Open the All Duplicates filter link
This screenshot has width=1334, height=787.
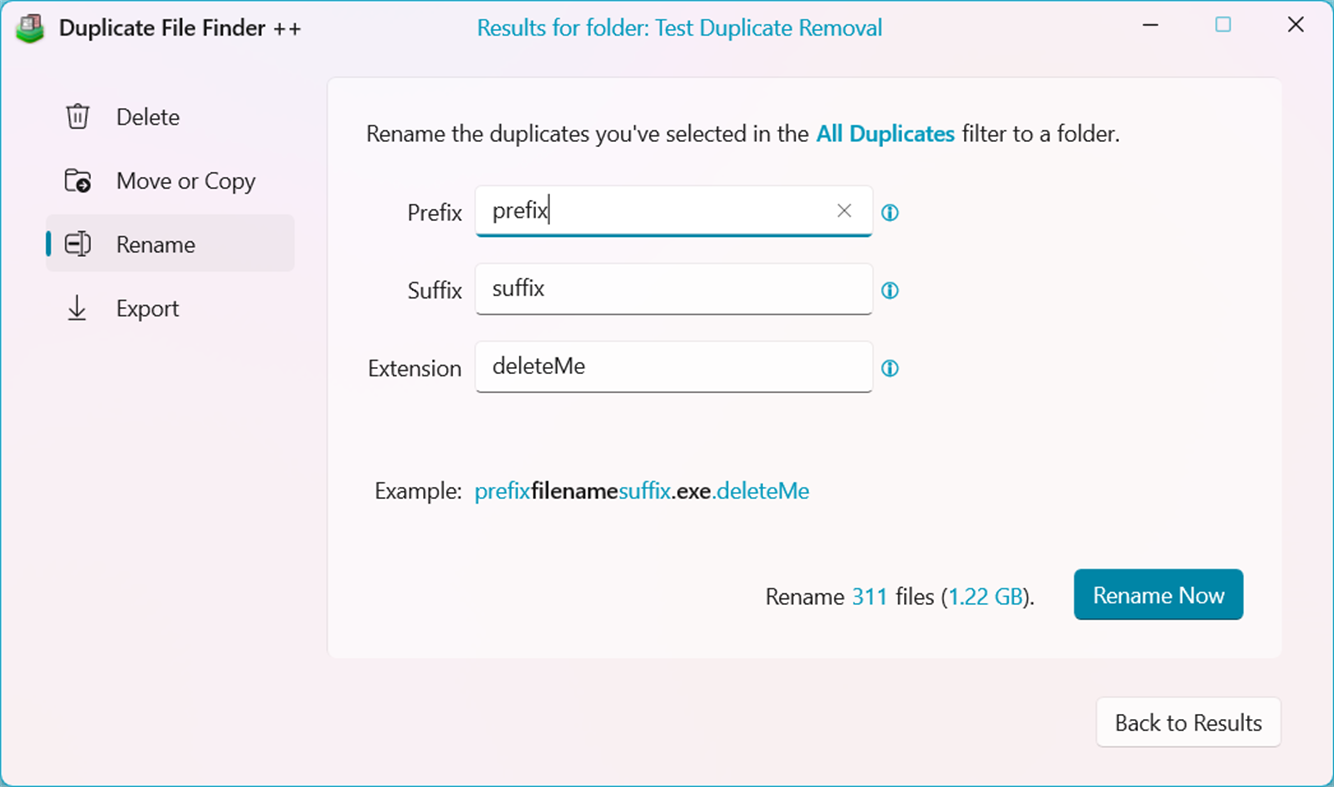[x=884, y=133]
